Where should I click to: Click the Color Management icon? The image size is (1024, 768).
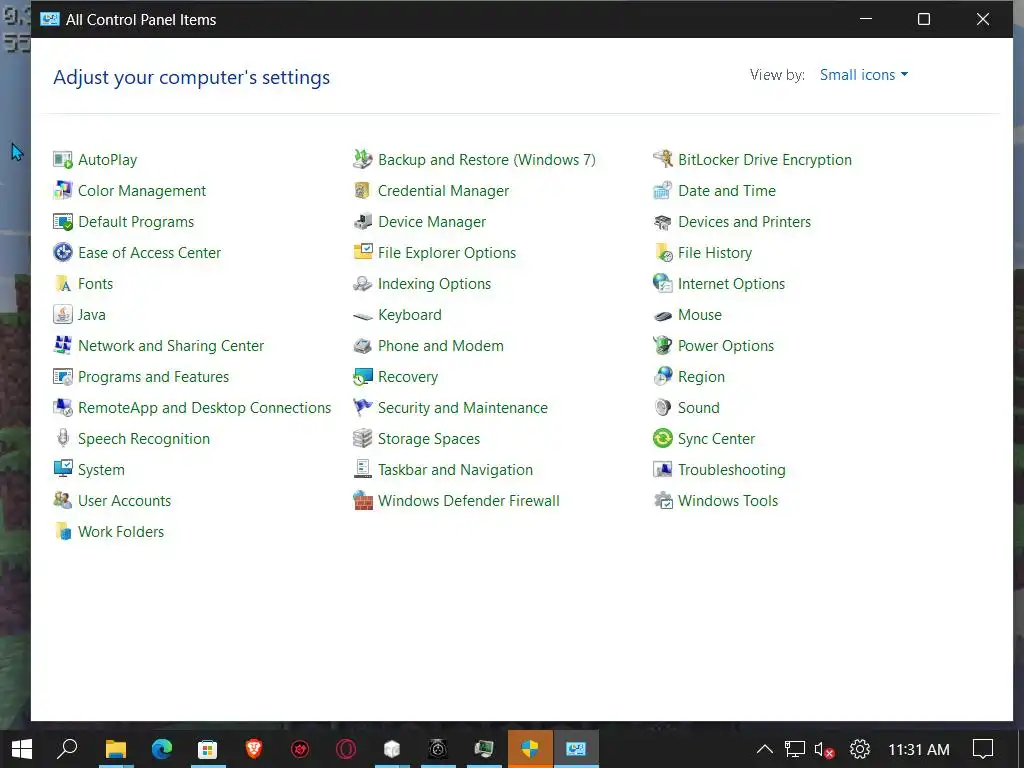coord(63,191)
